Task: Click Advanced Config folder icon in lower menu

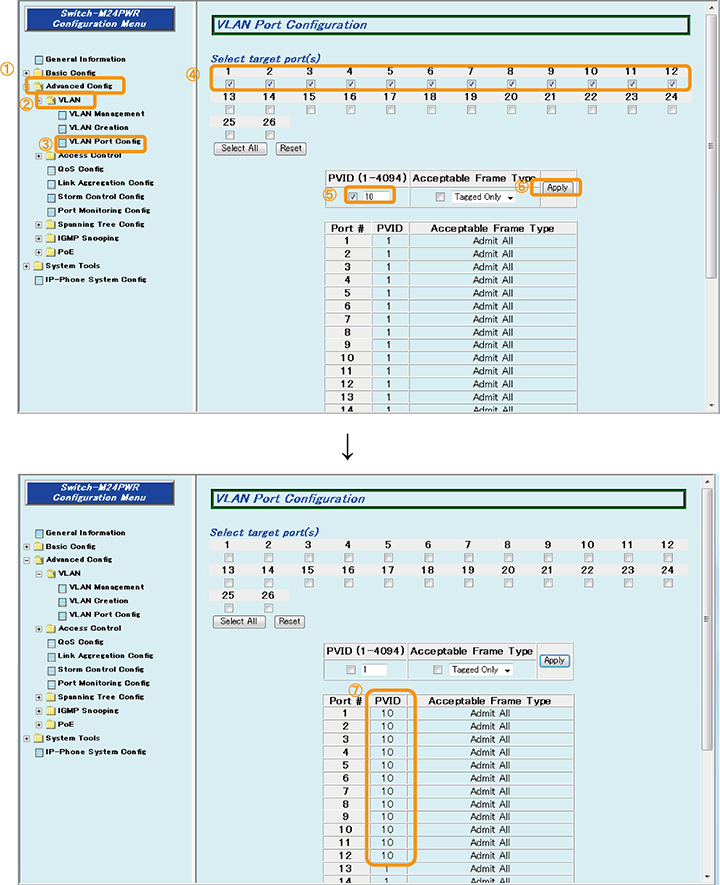Action: point(38,560)
